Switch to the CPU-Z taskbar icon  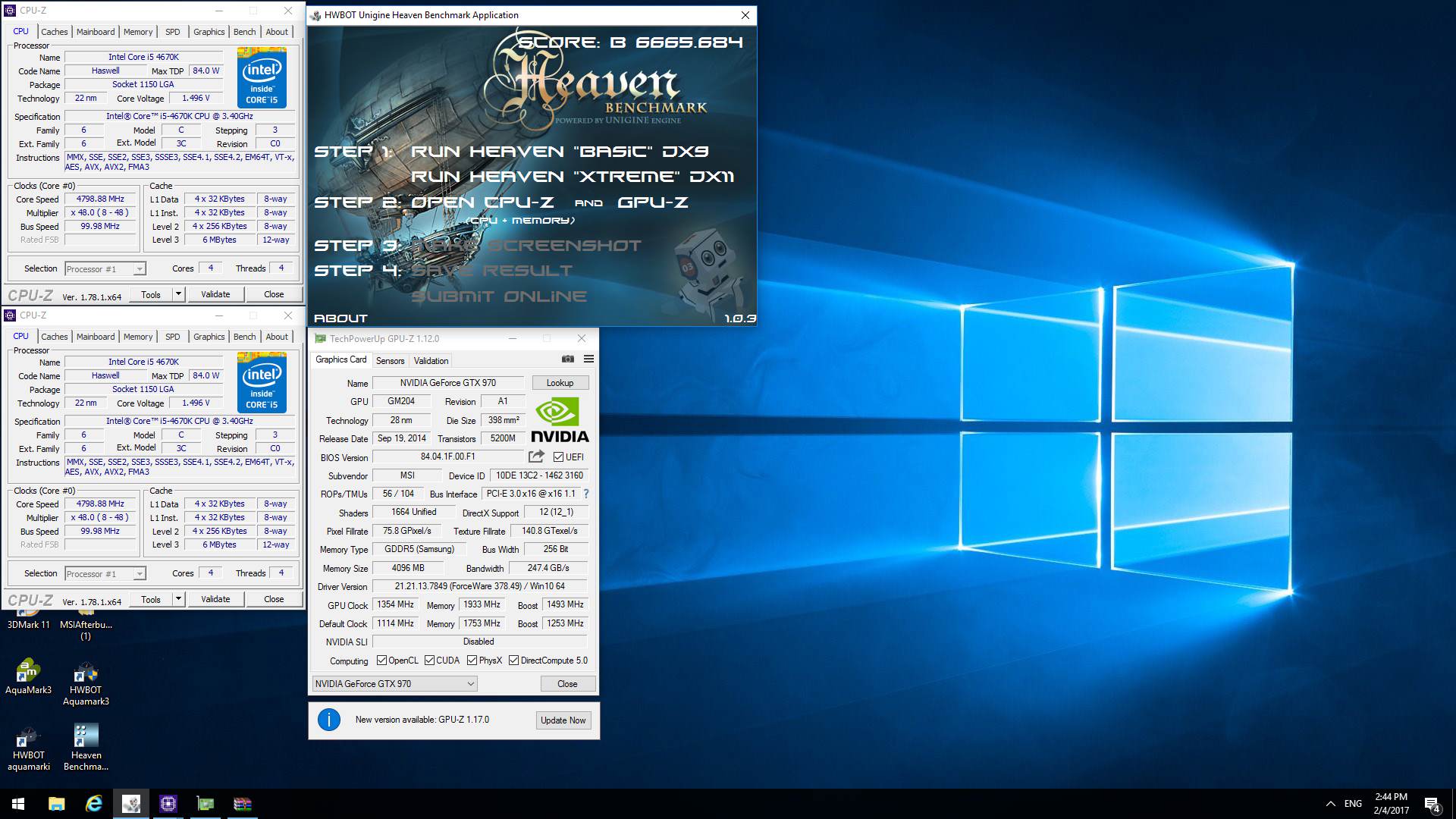click(168, 804)
